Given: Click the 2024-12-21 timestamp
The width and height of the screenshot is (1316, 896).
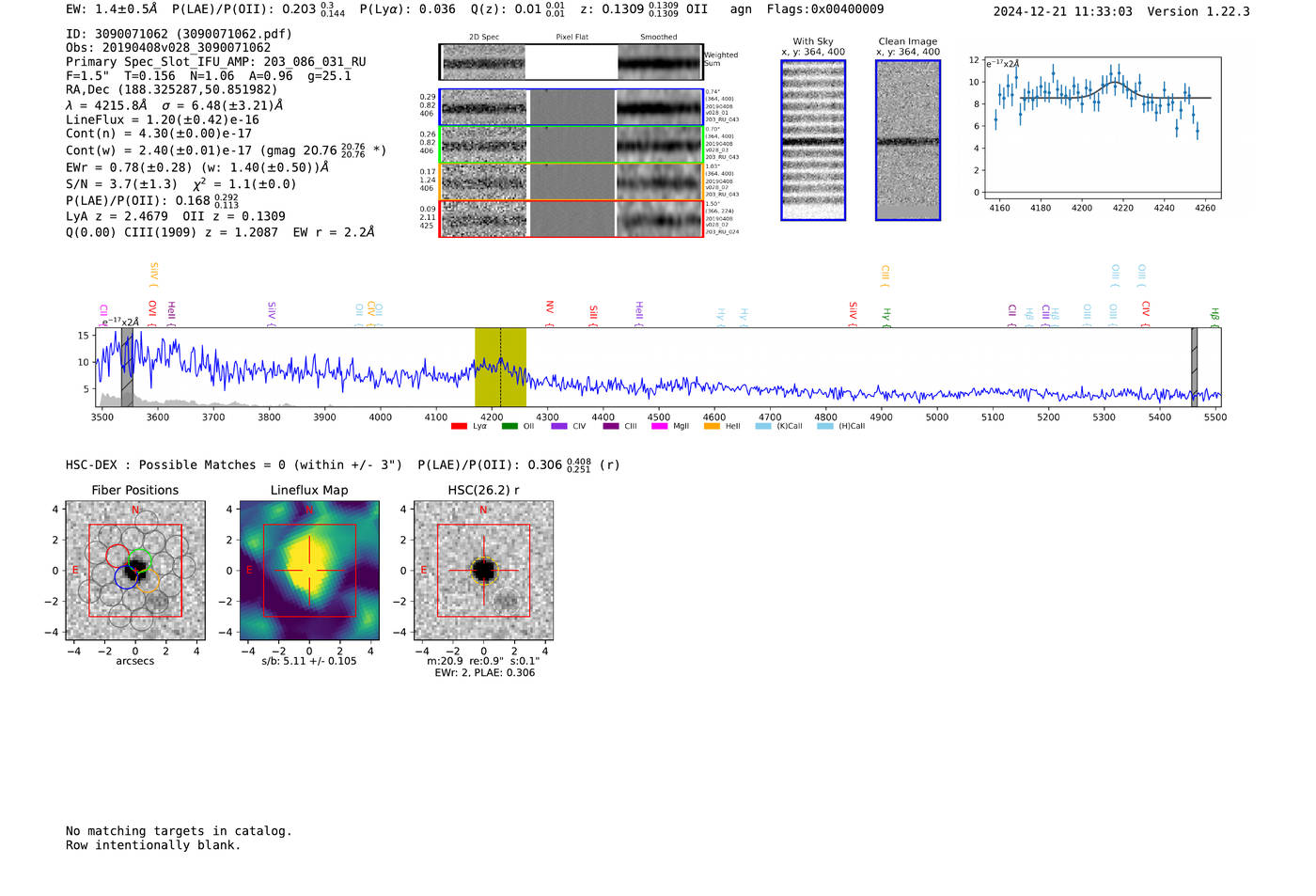Looking at the screenshot, I should point(1062,11).
